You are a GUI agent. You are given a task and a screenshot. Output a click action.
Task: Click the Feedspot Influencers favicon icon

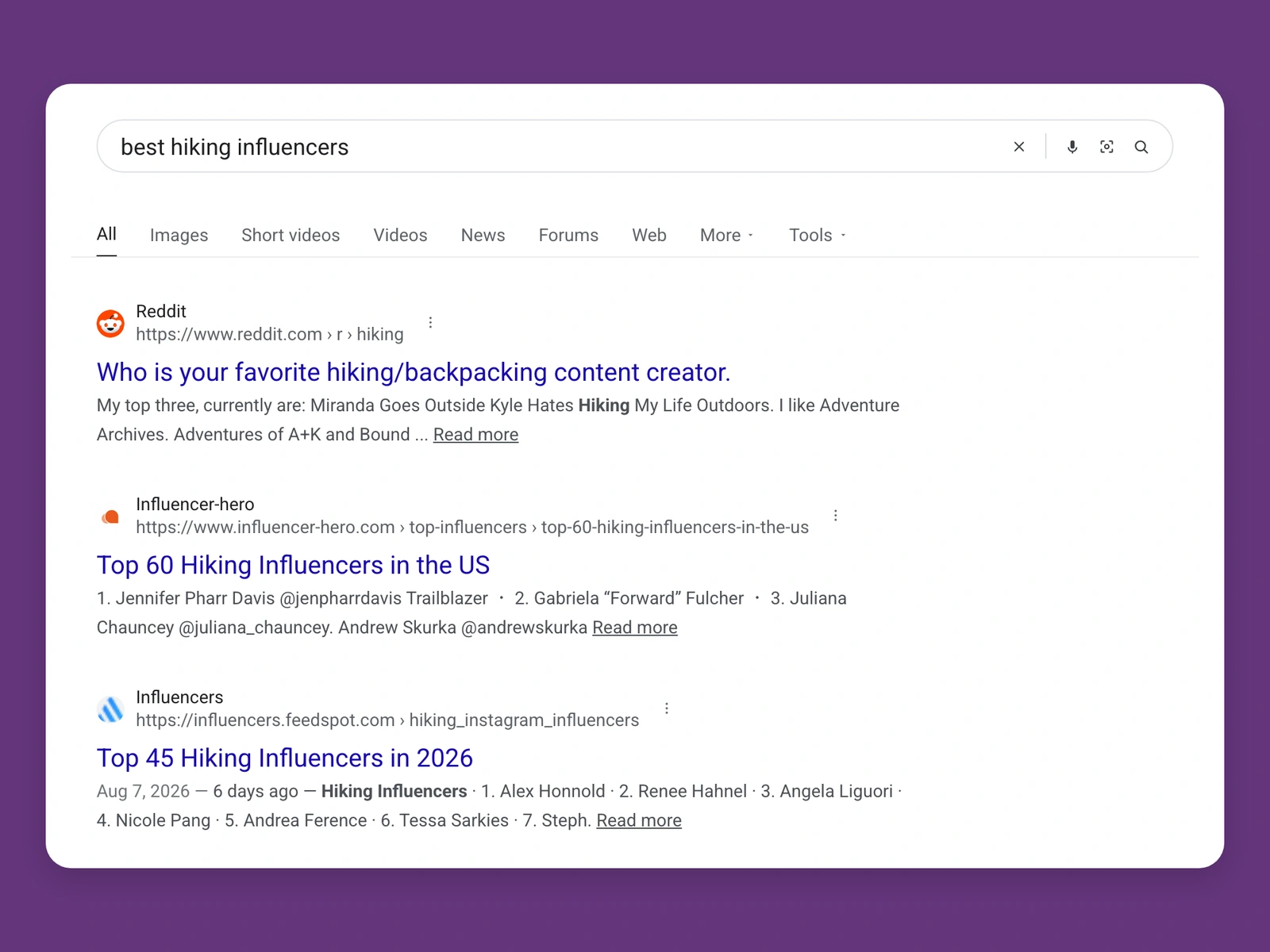(x=110, y=709)
